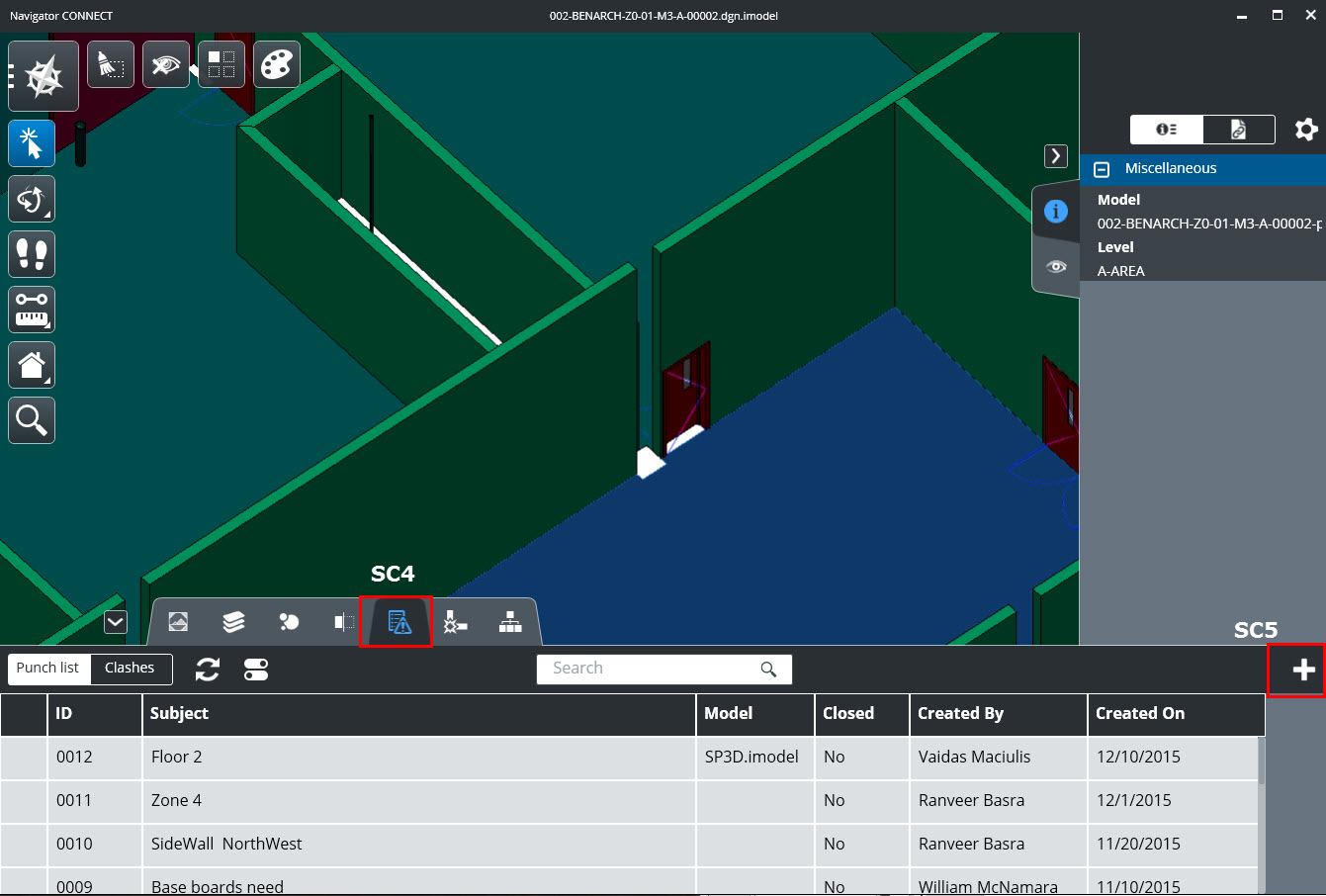Click the SideWall NorthWest subject cell
Viewport: 1326px width, 896px height.
click(419, 845)
